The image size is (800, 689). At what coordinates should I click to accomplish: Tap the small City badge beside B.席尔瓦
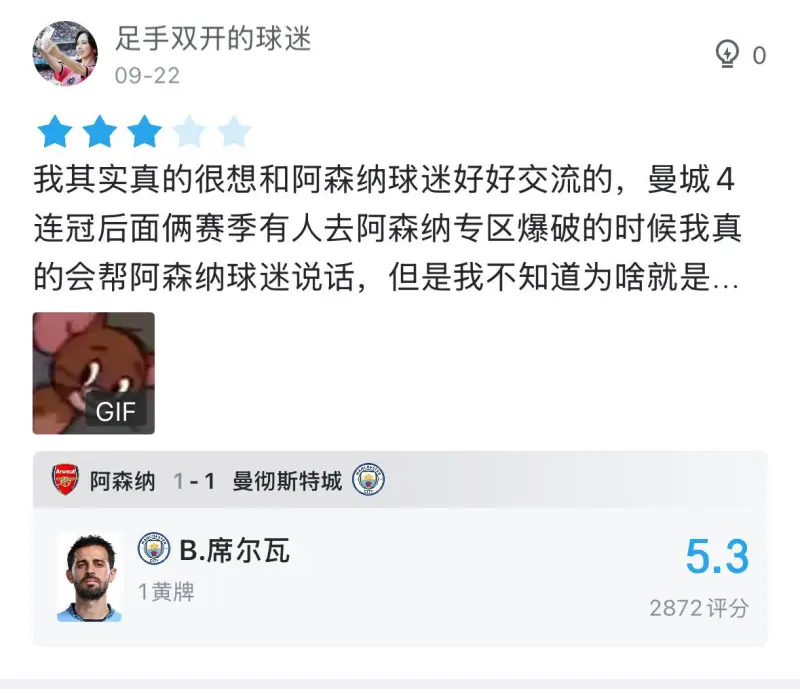[154, 549]
